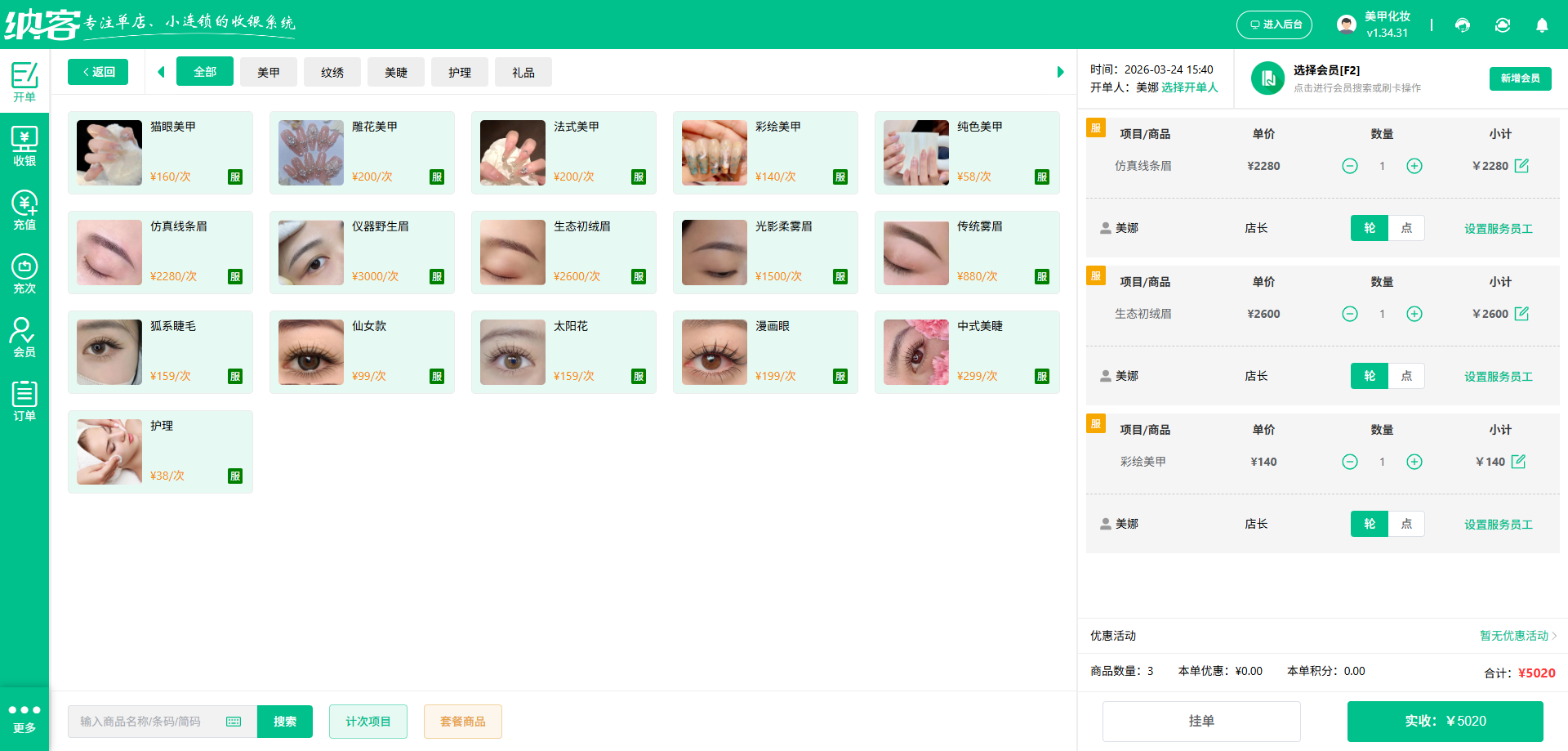Click the 挂单 button to hold order
The height and width of the screenshot is (751, 1568).
click(x=1201, y=722)
